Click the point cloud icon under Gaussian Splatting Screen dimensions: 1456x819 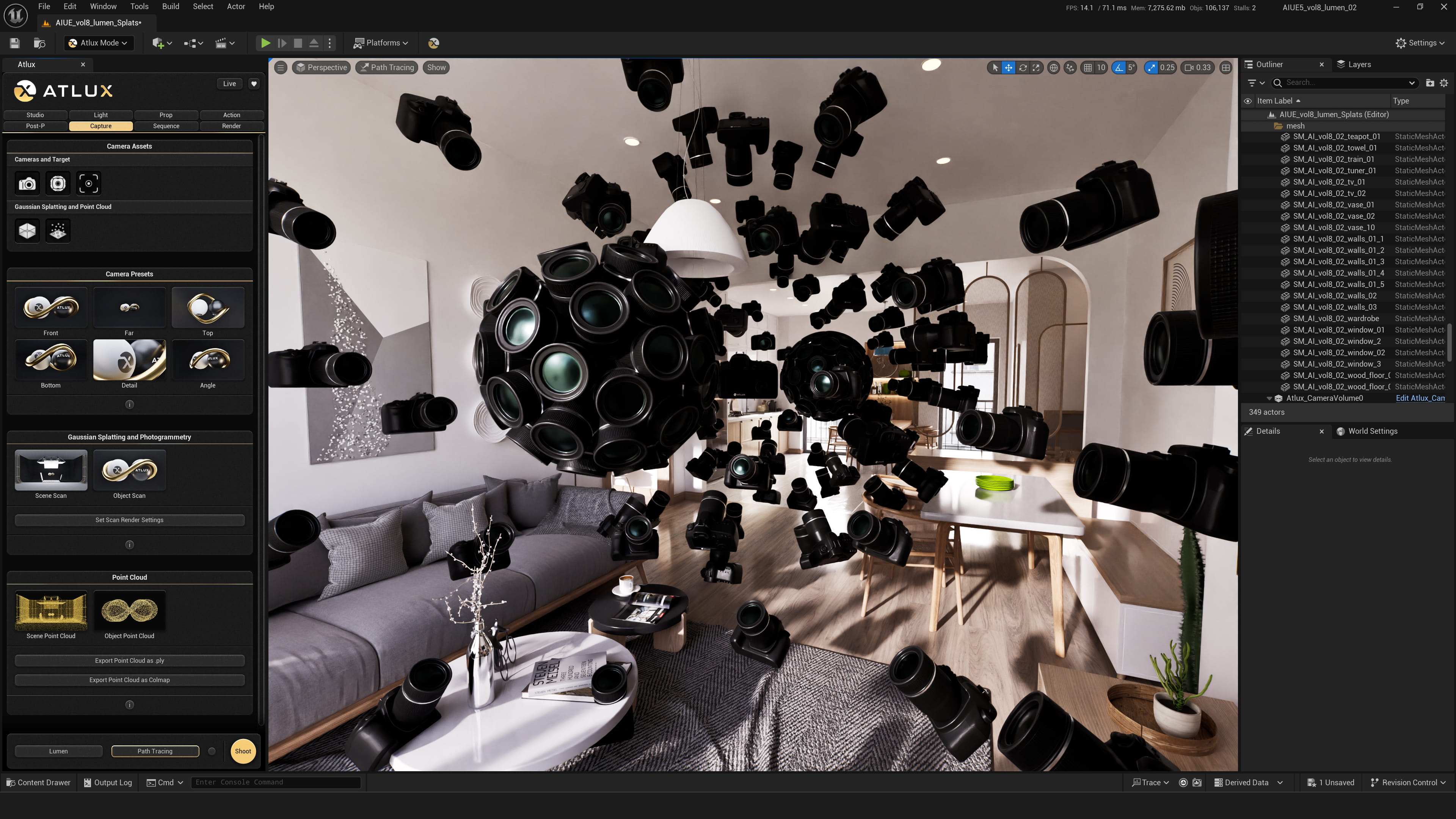coord(58,231)
